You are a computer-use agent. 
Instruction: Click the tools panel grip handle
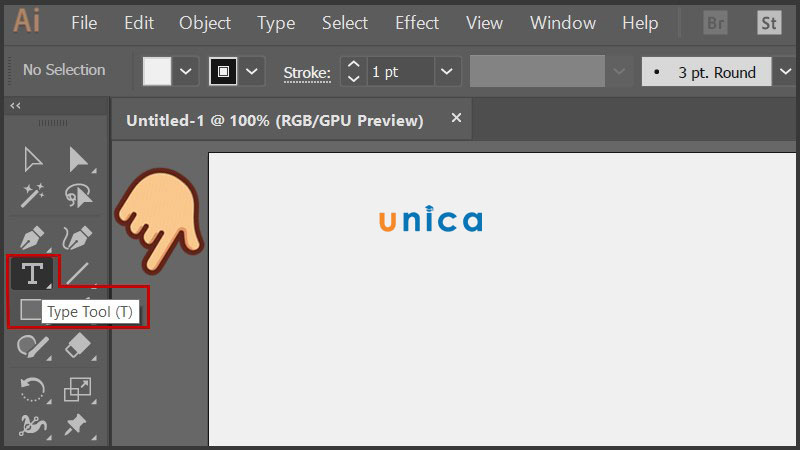pyautogui.click(x=53, y=123)
